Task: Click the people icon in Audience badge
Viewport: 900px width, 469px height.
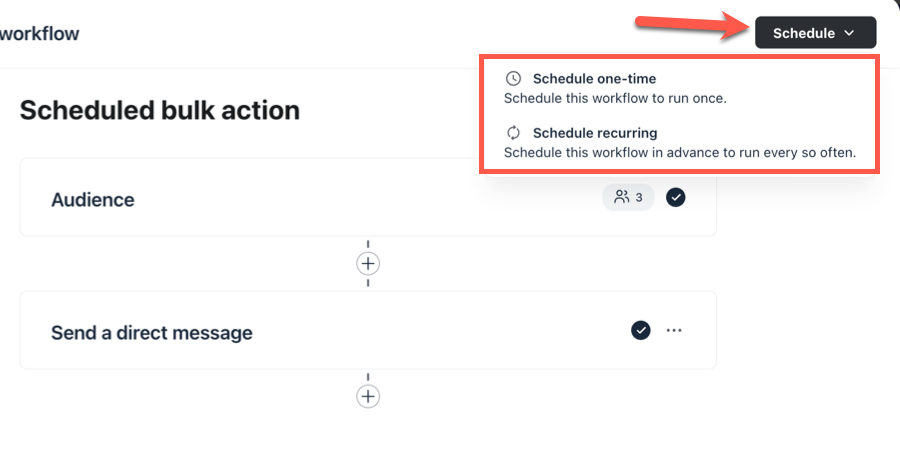Action: (621, 197)
